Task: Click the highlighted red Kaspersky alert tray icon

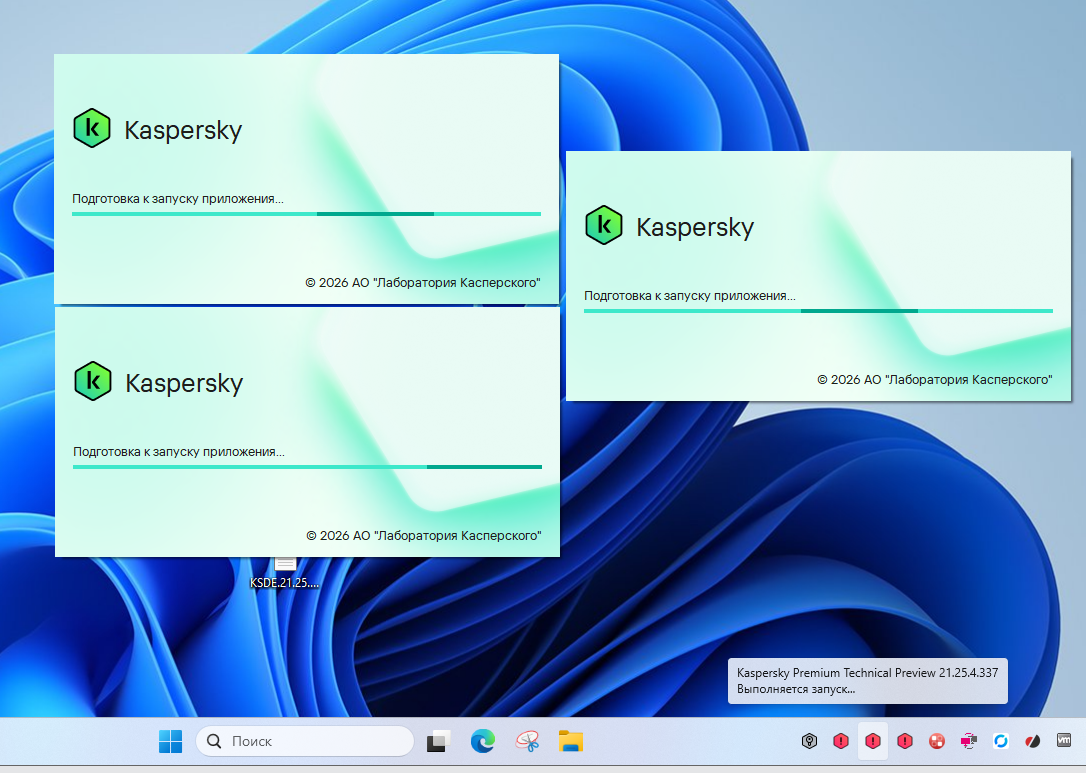Action: [873, 741]
